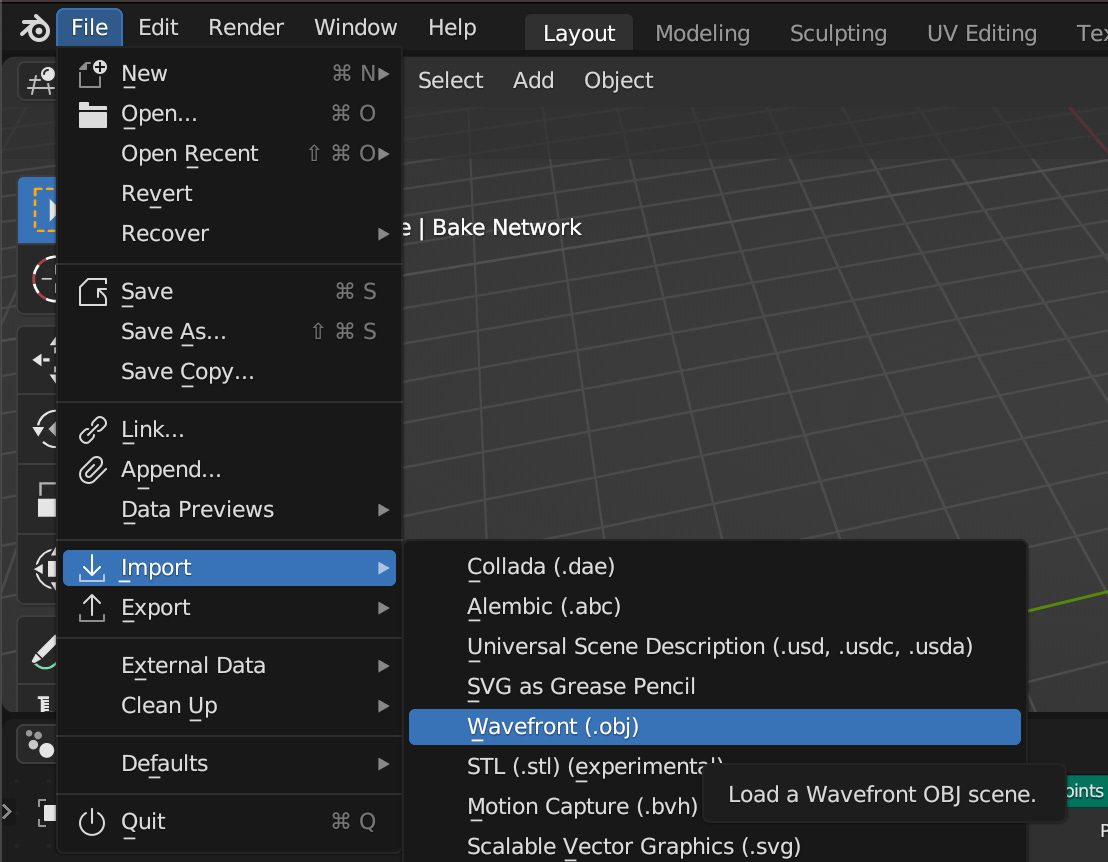Viewport: 1108px width, 862px height.
Task: Select the Select Box tool icon
Action: (x=39, y=210)
